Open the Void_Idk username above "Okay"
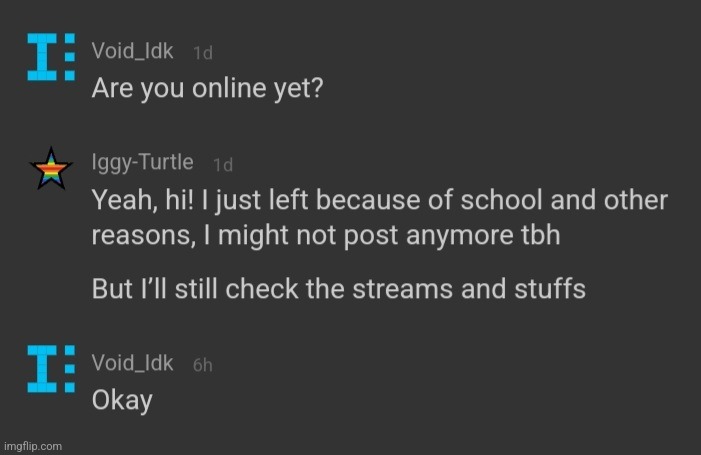This screenshot has width=701, height=455. point(132,362)
